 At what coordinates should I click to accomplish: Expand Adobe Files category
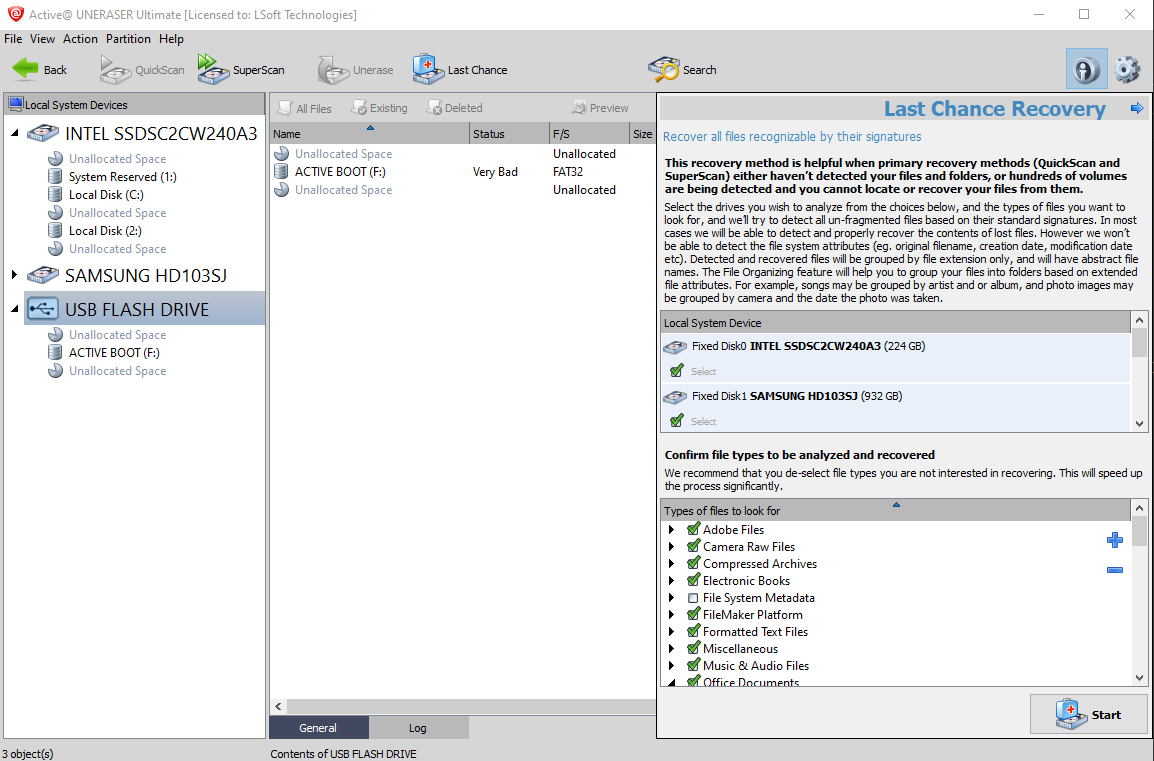[671, 530]
